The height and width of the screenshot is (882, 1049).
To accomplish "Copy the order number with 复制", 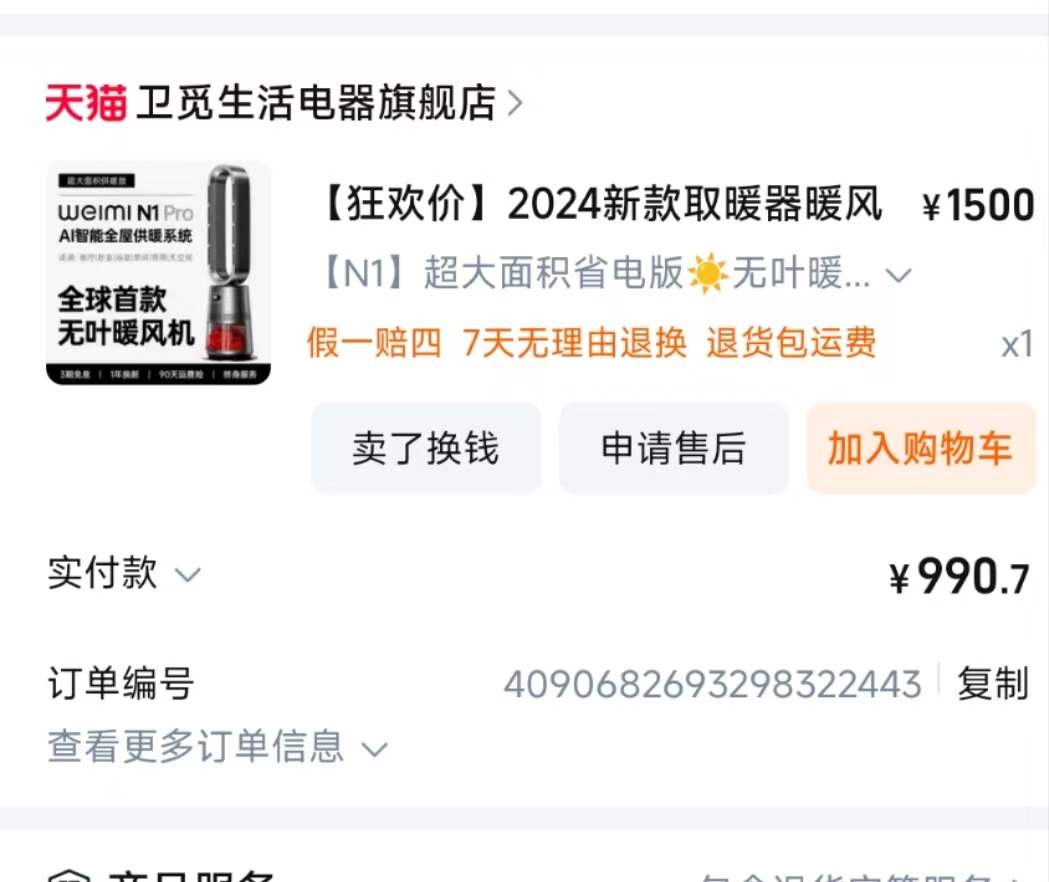I will (x=993, y=684).
